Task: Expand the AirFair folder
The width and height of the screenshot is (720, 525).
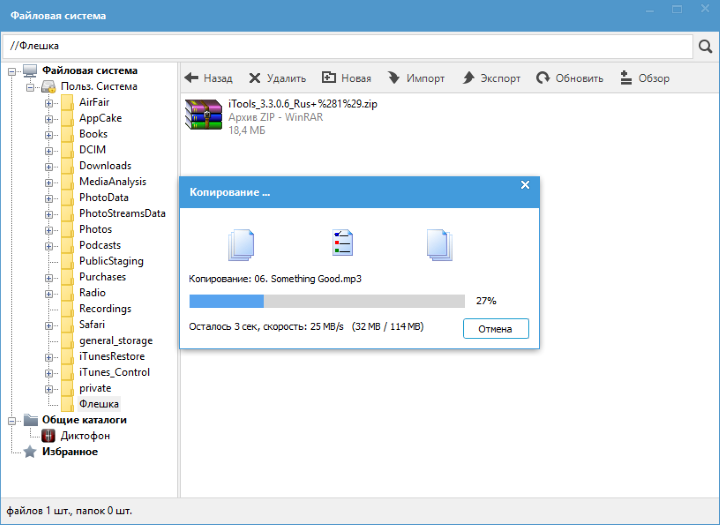Action: [x=49, y=103]
